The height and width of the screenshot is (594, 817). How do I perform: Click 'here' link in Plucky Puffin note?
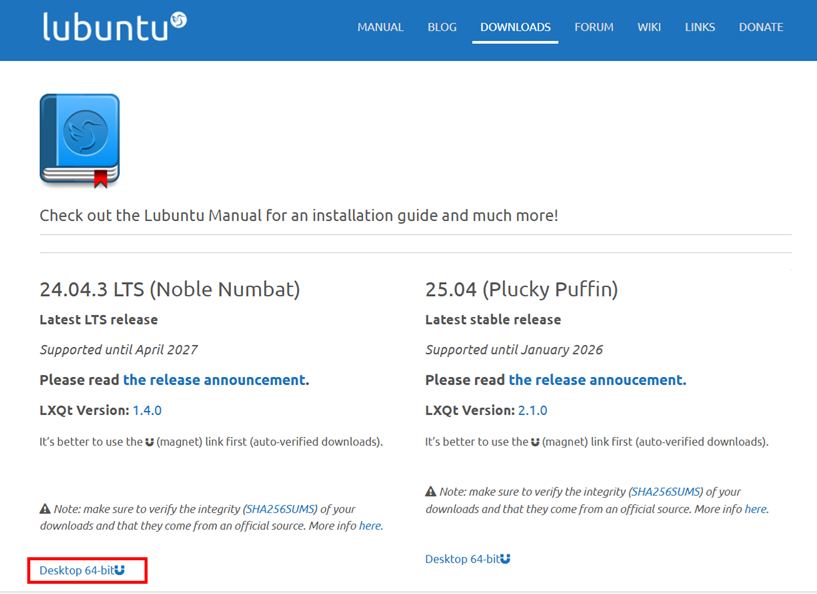pyautogui.click(x=756, y=509)
